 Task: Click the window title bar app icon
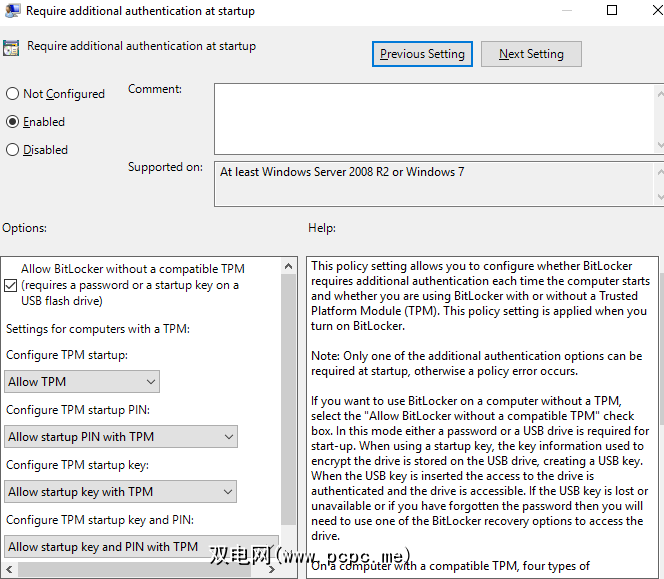(x=12, y=10)
